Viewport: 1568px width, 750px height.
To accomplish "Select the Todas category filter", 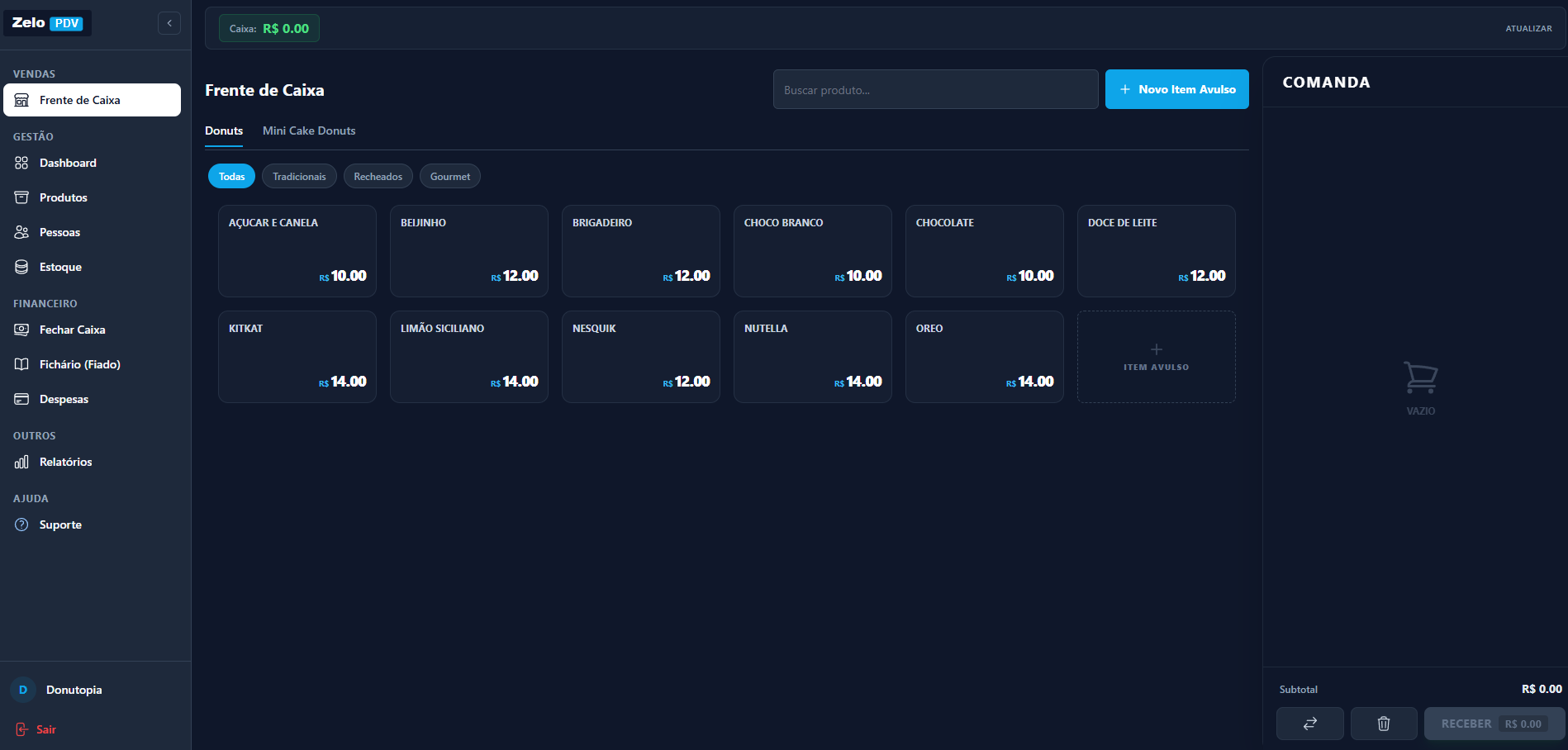I will click(231, 176).
